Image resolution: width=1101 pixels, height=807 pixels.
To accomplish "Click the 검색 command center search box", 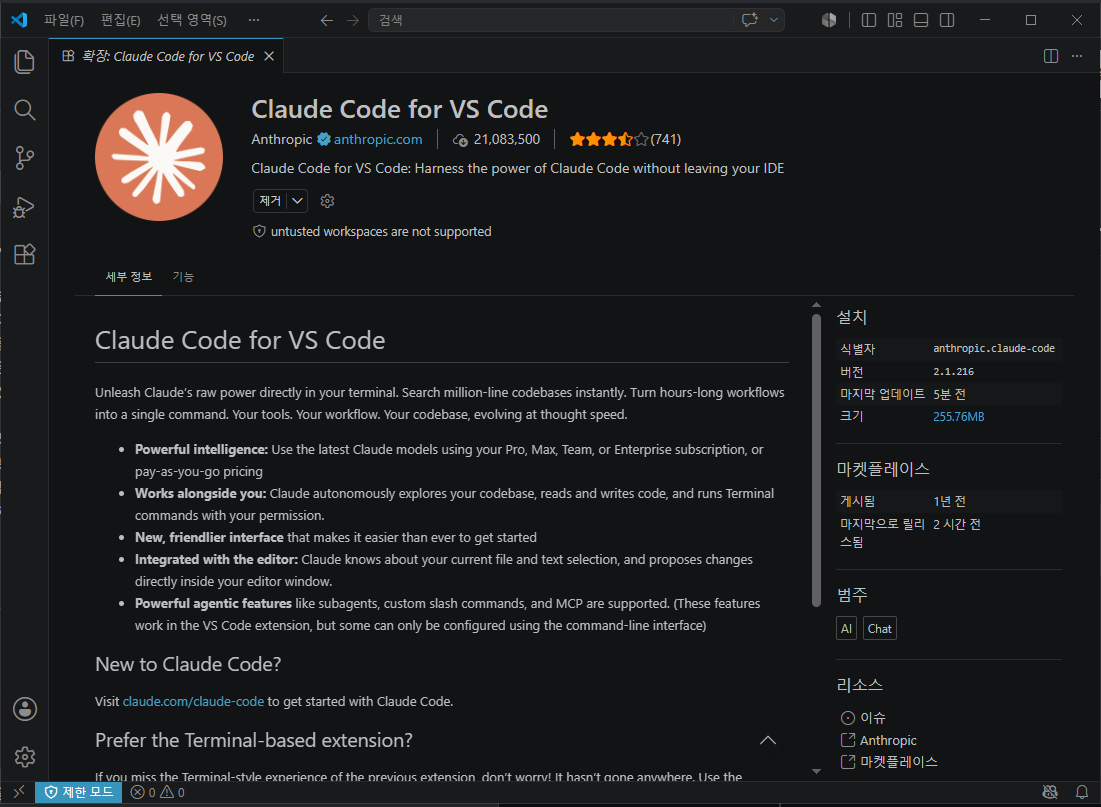I will [551, 20].
